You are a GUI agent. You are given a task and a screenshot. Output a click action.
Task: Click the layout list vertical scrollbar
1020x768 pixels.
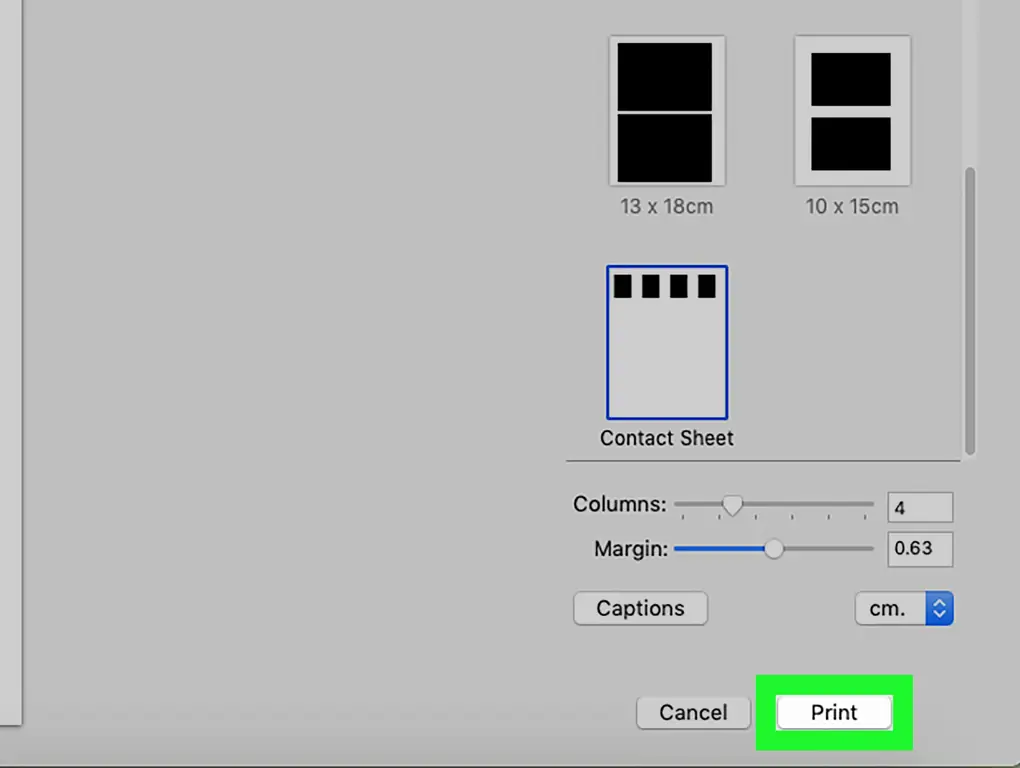click(x=970, y=311)
